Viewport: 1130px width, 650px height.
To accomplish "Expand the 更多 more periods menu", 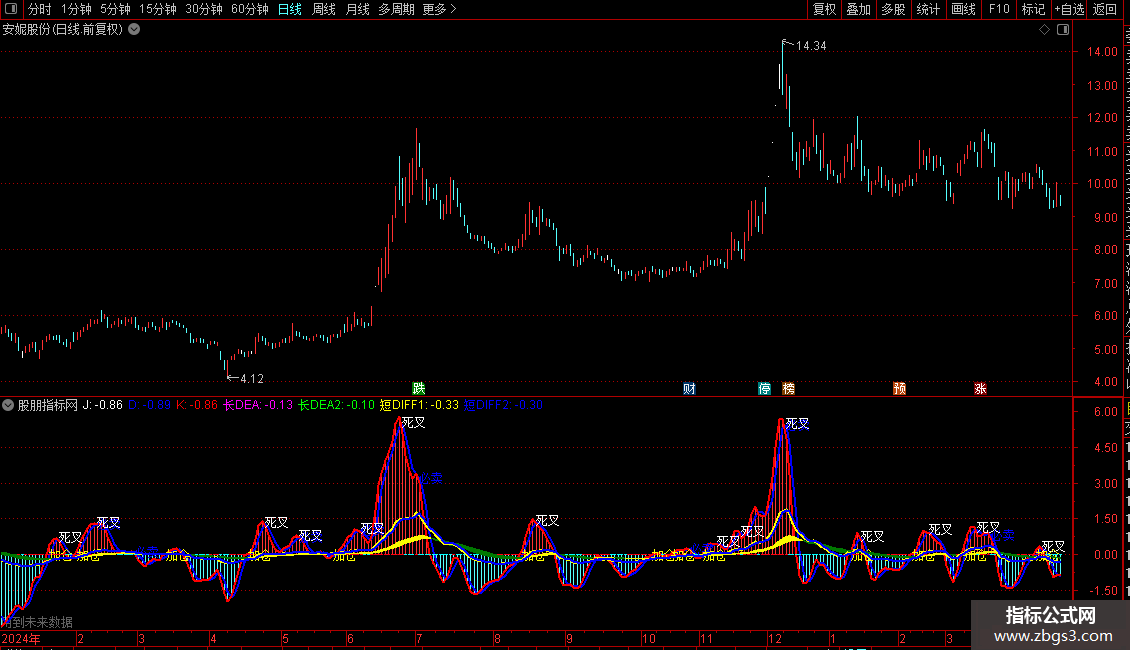I will (440, 9).
